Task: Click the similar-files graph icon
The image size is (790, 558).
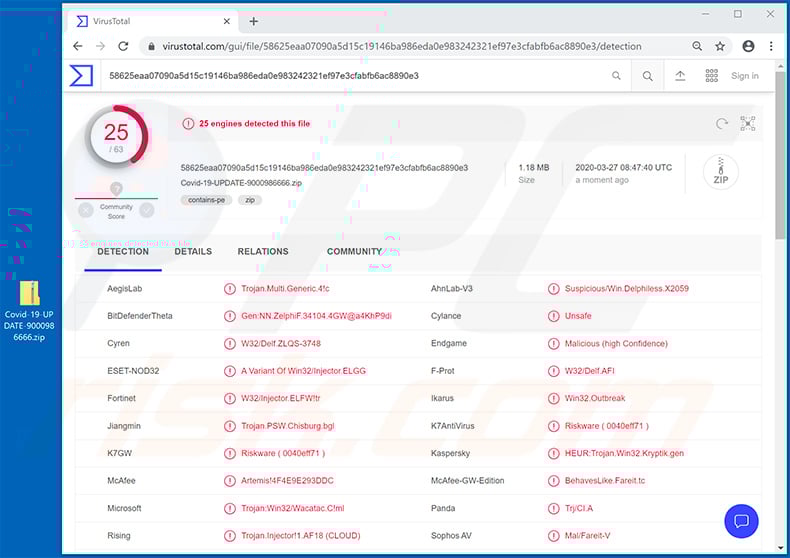Action: coord(748,123)
